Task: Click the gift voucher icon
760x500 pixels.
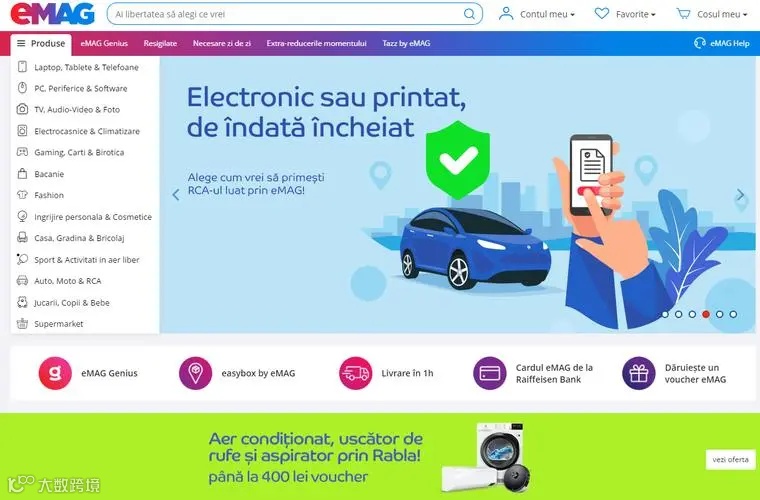Action: coord(639,373)
